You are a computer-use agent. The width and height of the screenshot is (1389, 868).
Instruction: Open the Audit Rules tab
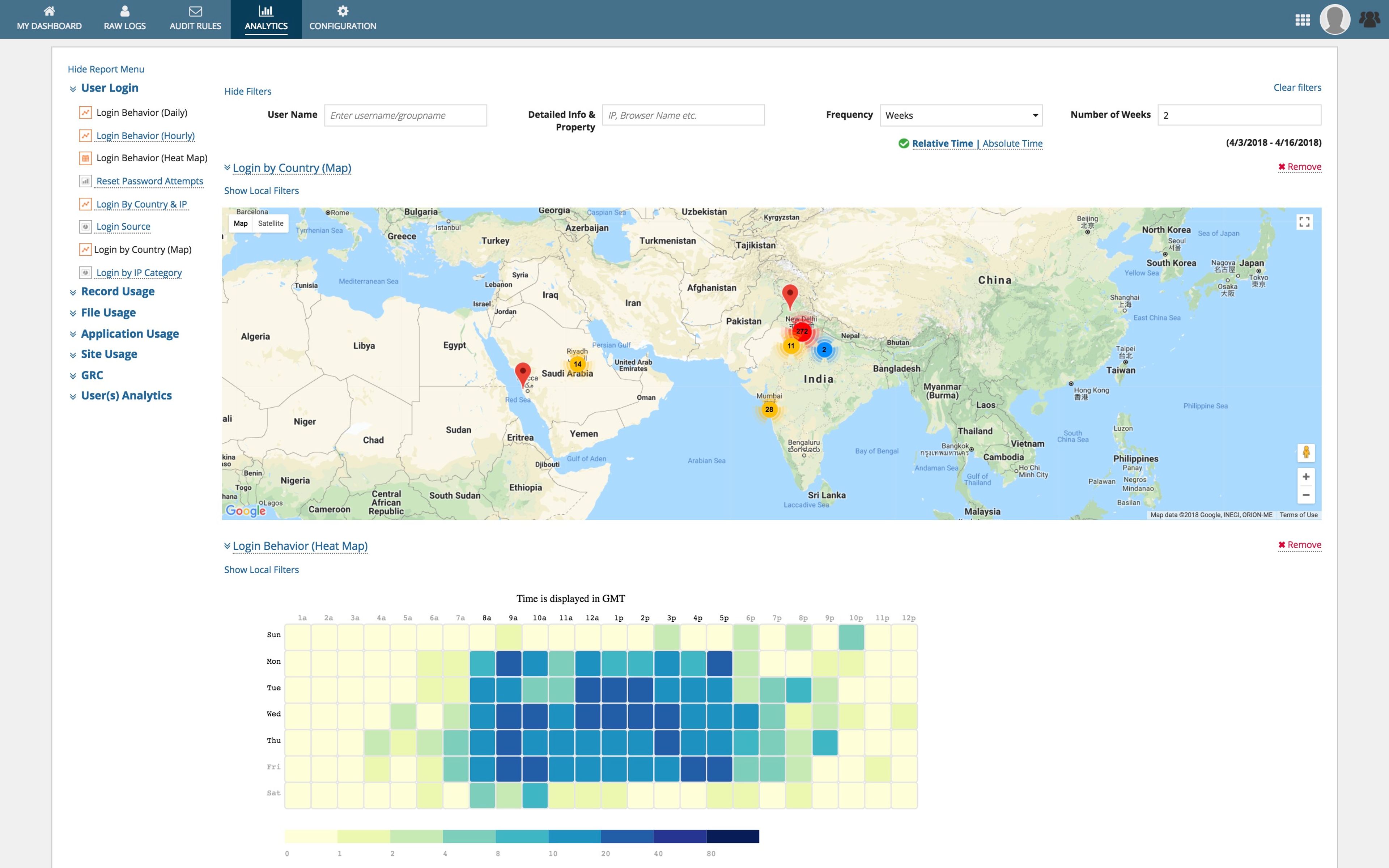(195, 19)
